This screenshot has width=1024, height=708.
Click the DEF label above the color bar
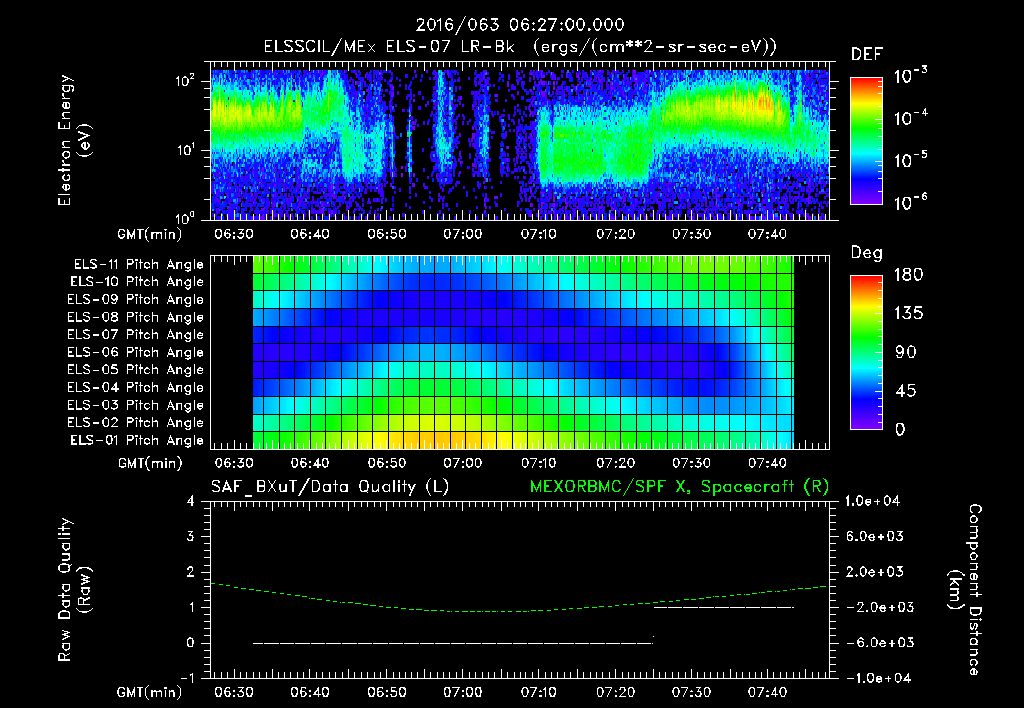coord(867,55)
